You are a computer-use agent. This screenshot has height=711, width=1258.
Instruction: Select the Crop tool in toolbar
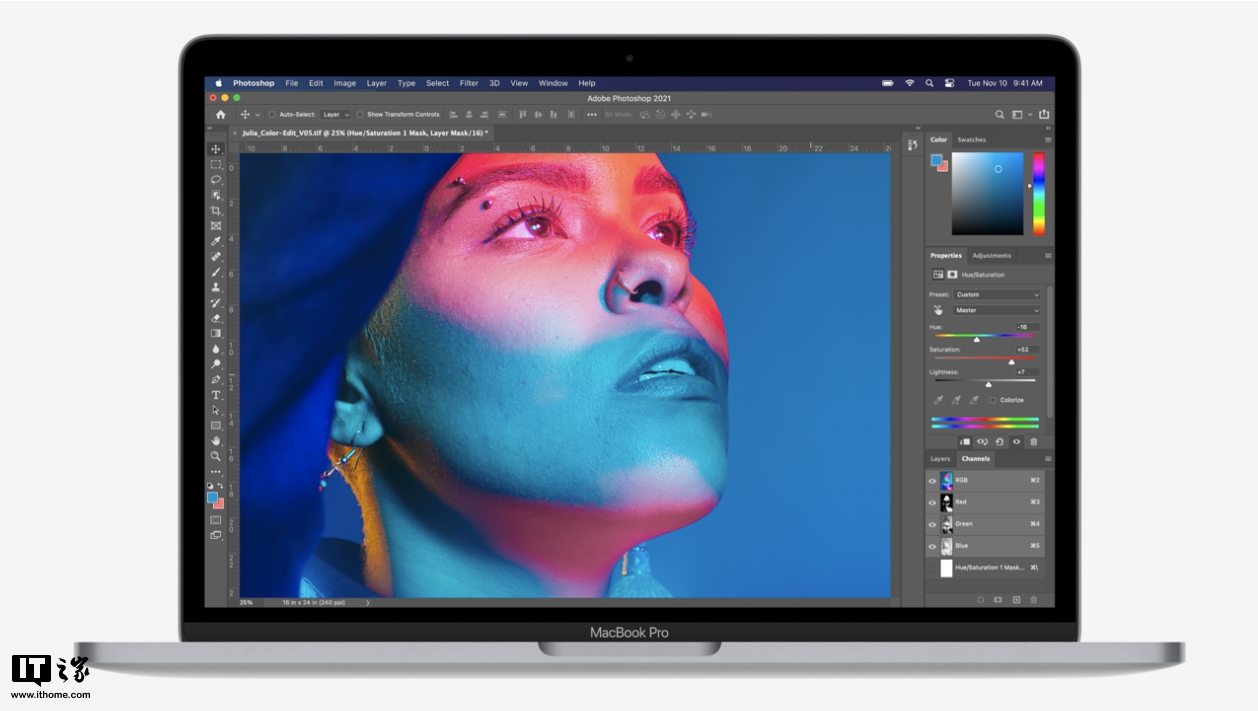point(215,211)
